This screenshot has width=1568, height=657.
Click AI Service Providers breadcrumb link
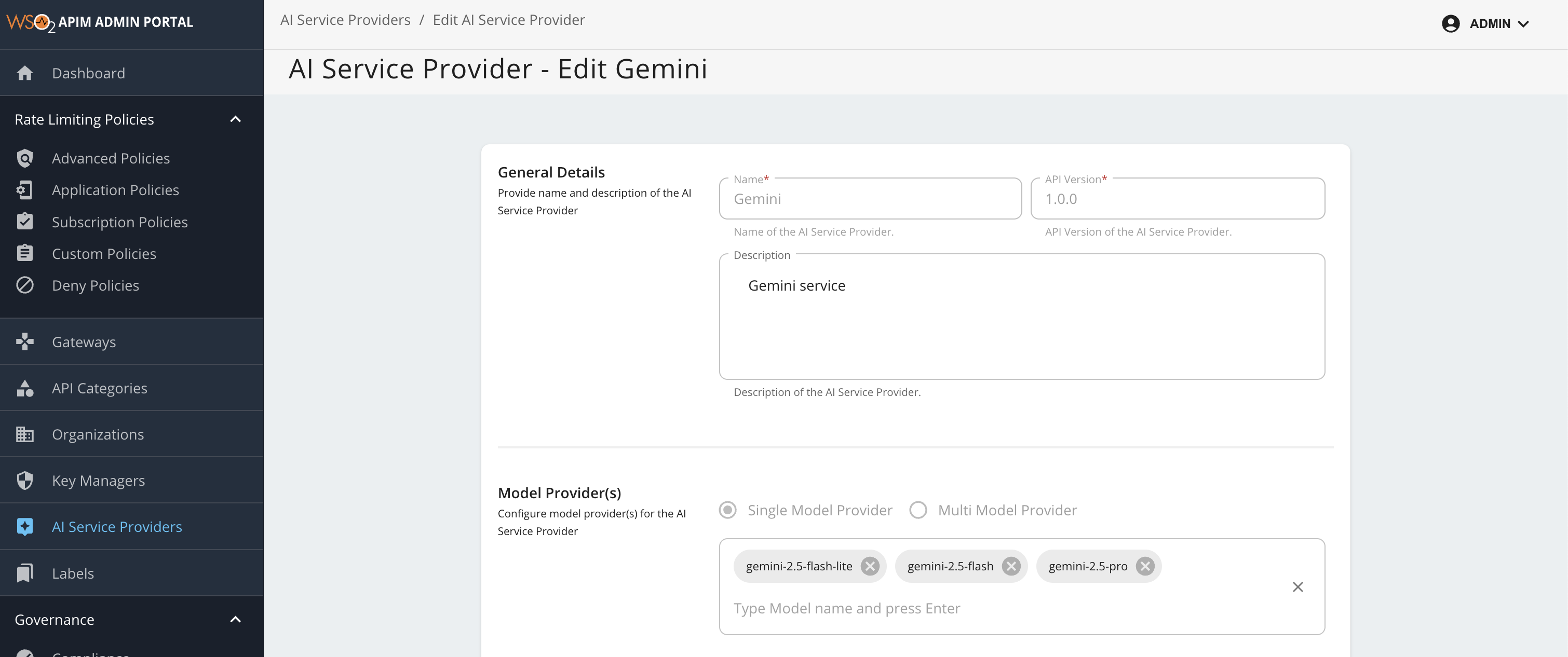click(x=345, y=20)
